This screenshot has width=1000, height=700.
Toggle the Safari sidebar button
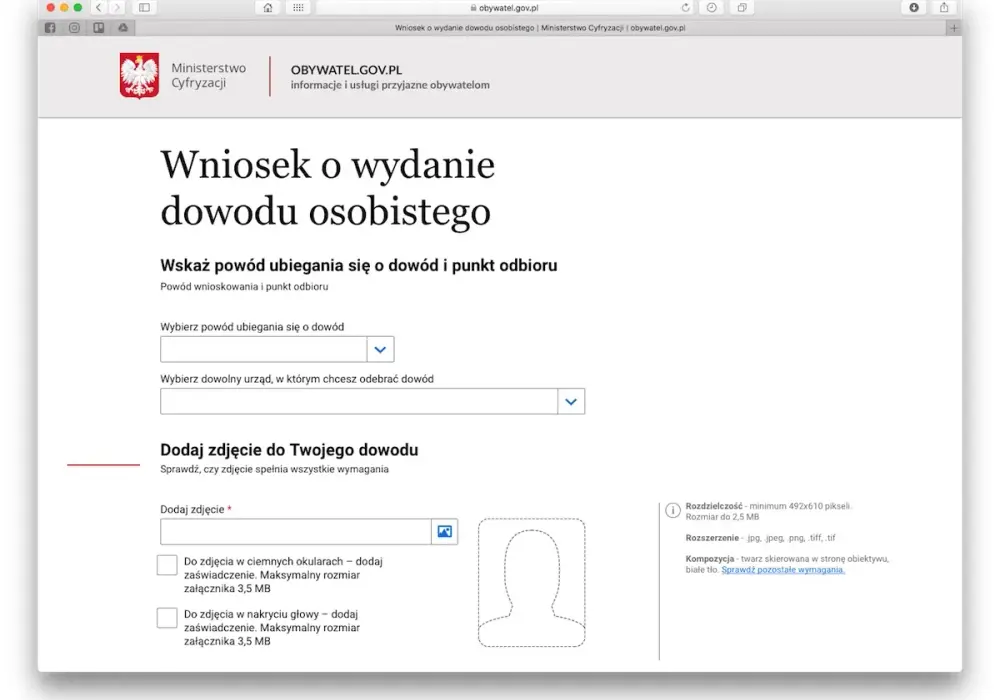click(144, 8)
